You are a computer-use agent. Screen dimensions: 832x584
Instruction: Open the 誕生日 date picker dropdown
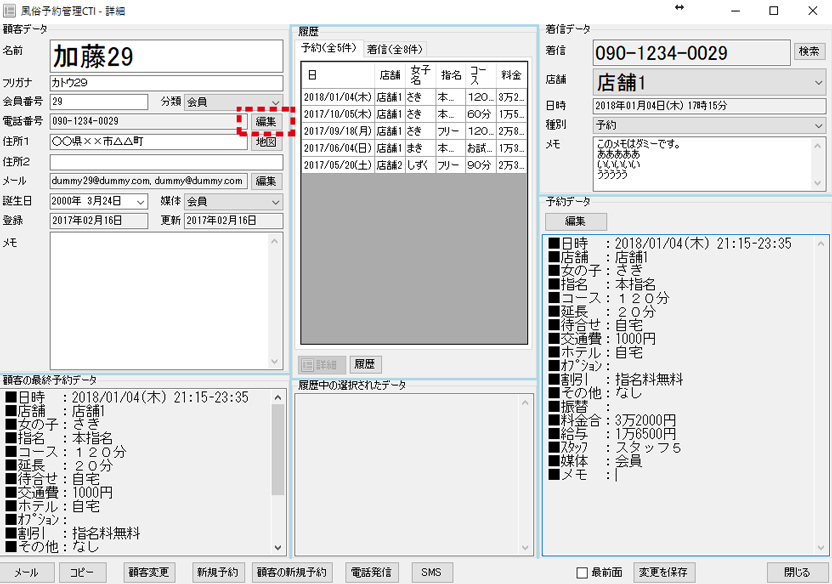[140, 202]
